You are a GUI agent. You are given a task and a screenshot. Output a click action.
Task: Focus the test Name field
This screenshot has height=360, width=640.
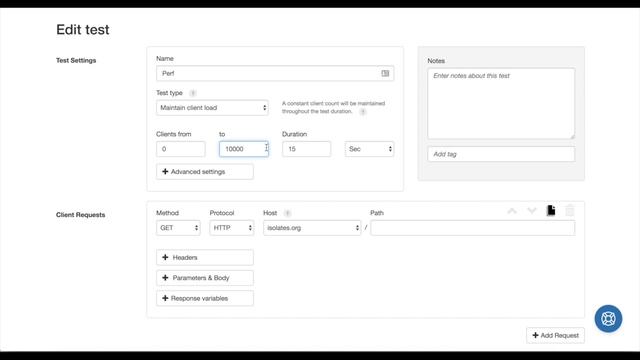275,73
